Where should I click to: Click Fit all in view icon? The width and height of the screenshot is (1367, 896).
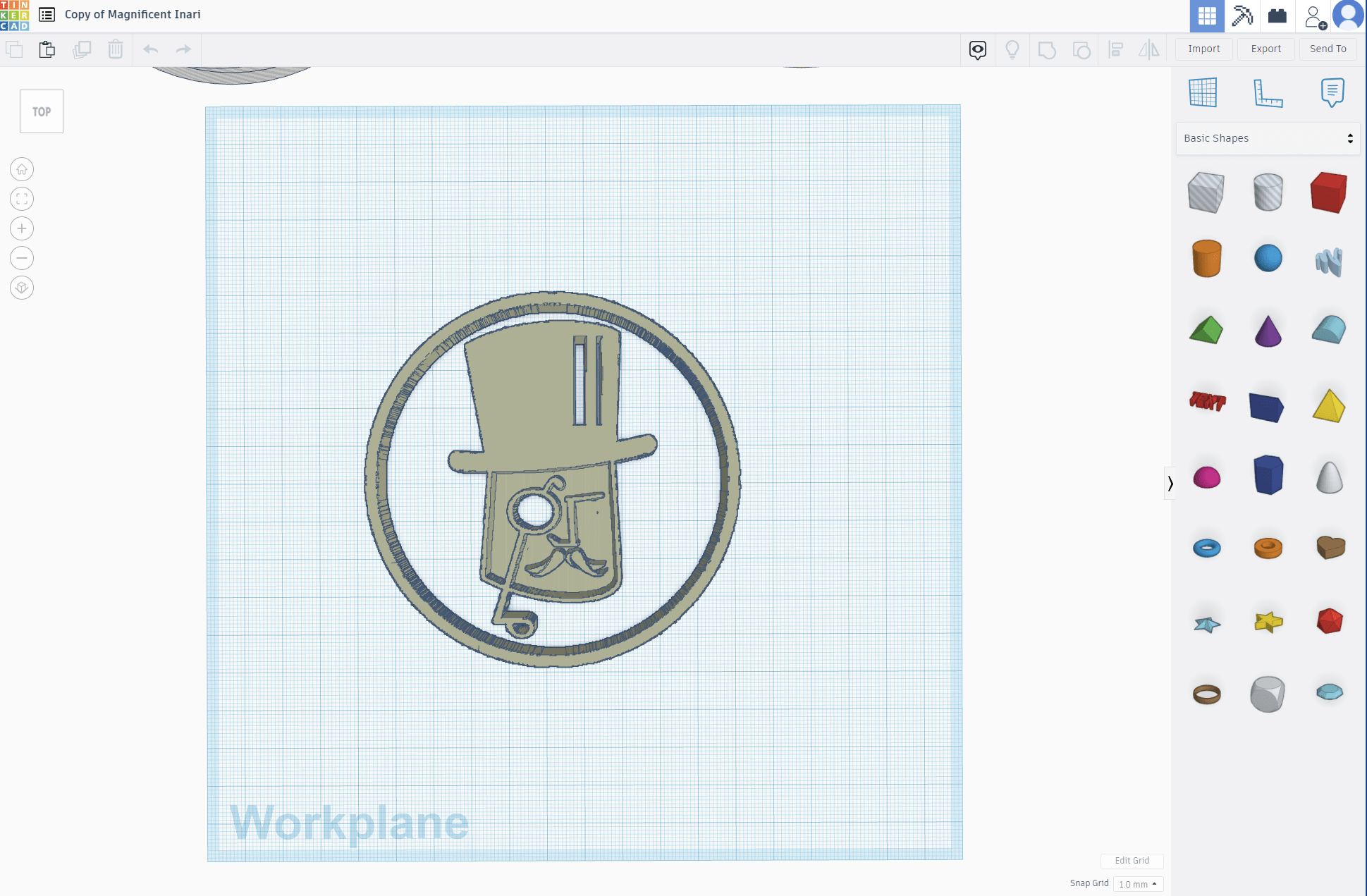pyautogui.click(x=22, y=199)
